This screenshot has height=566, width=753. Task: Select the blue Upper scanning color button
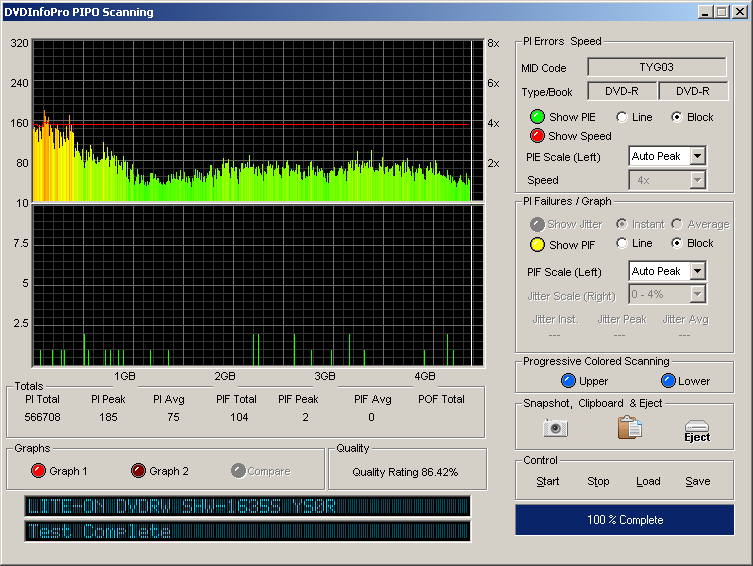(x=568, y=381)
